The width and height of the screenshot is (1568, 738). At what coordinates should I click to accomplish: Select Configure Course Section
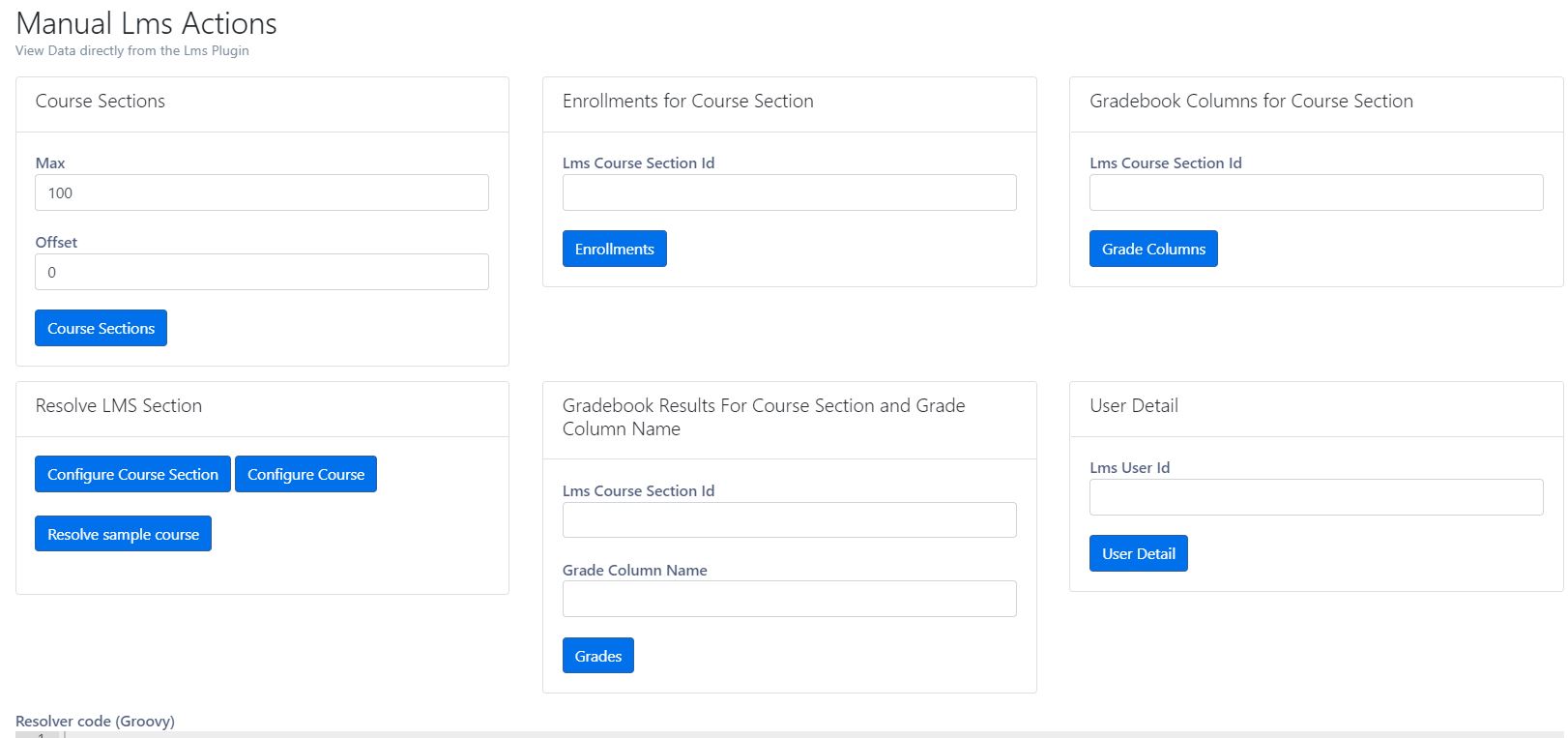131,474
